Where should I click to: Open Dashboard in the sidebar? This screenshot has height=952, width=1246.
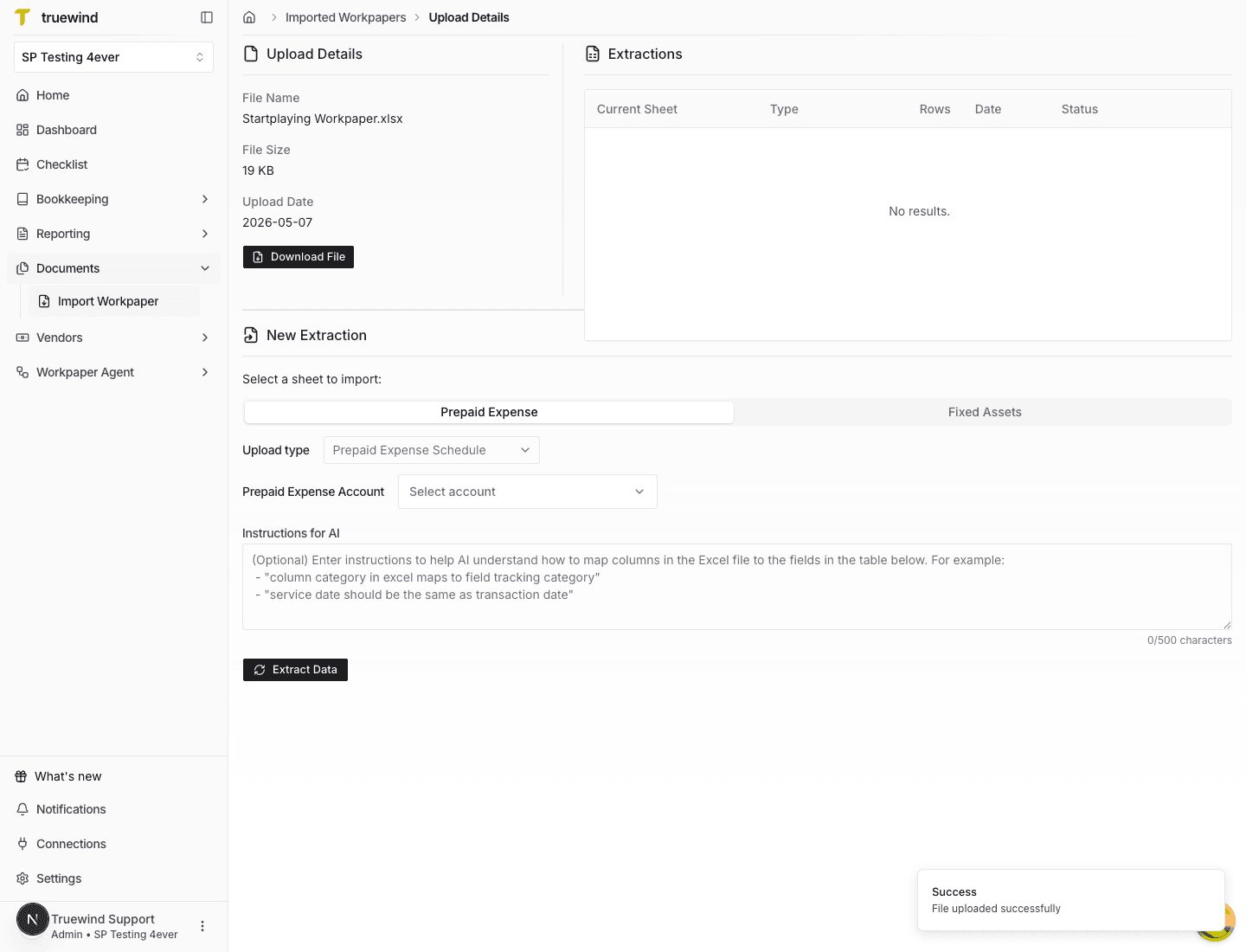pos(113,130)
